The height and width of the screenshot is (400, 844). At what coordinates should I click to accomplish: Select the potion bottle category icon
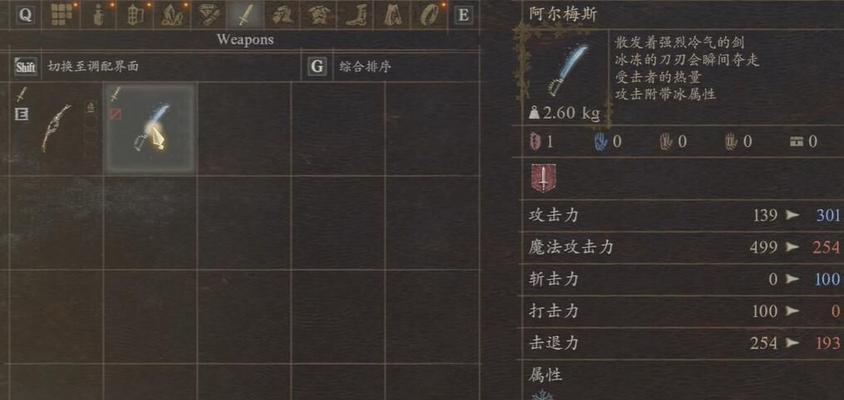(99, 14)
